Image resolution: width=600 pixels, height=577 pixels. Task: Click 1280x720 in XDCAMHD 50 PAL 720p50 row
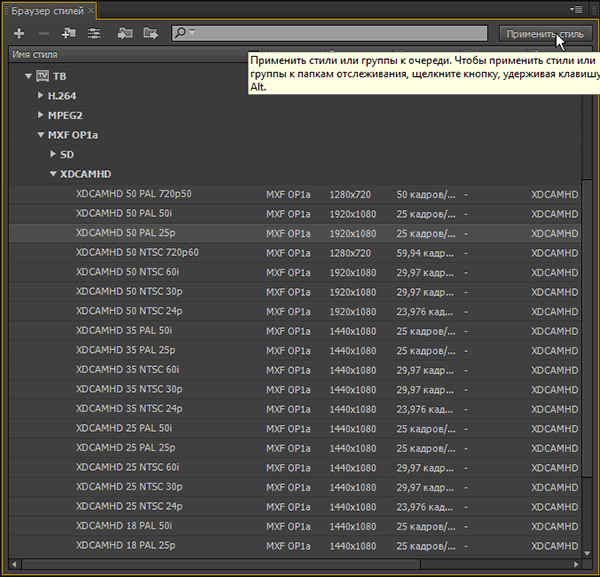click(350, 195)
